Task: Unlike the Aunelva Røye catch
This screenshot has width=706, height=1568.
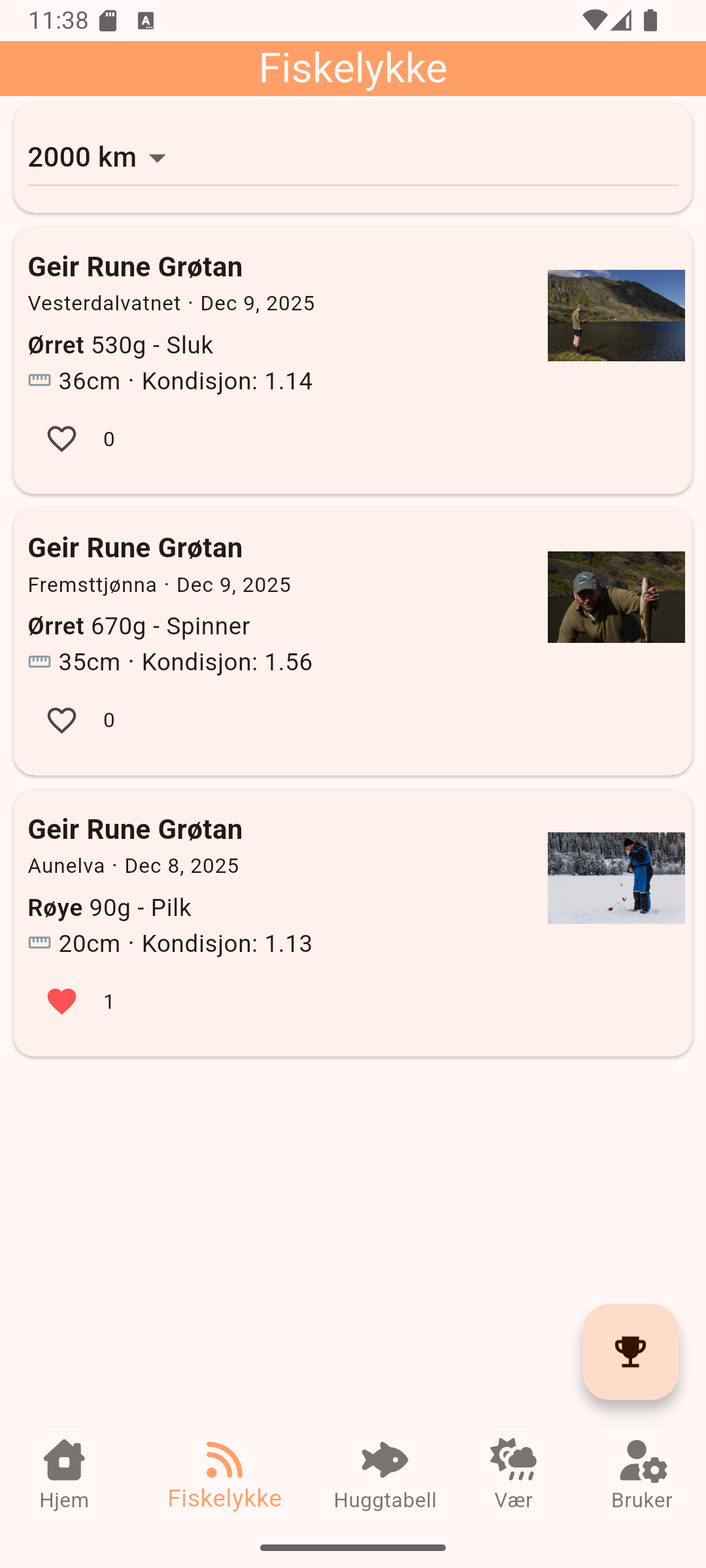Action: 62,1002
